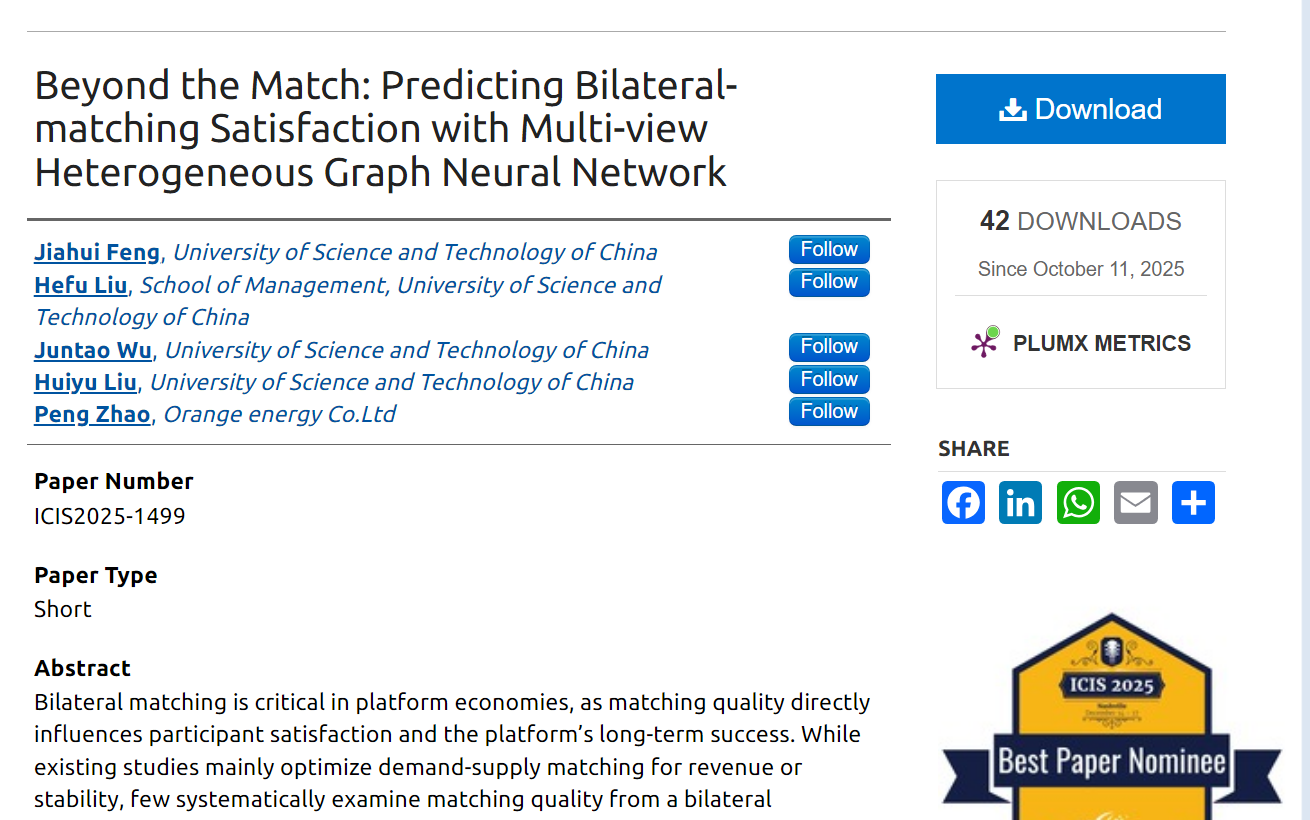
Task: Open Juntao Wu author link
Action: (93, 350)
